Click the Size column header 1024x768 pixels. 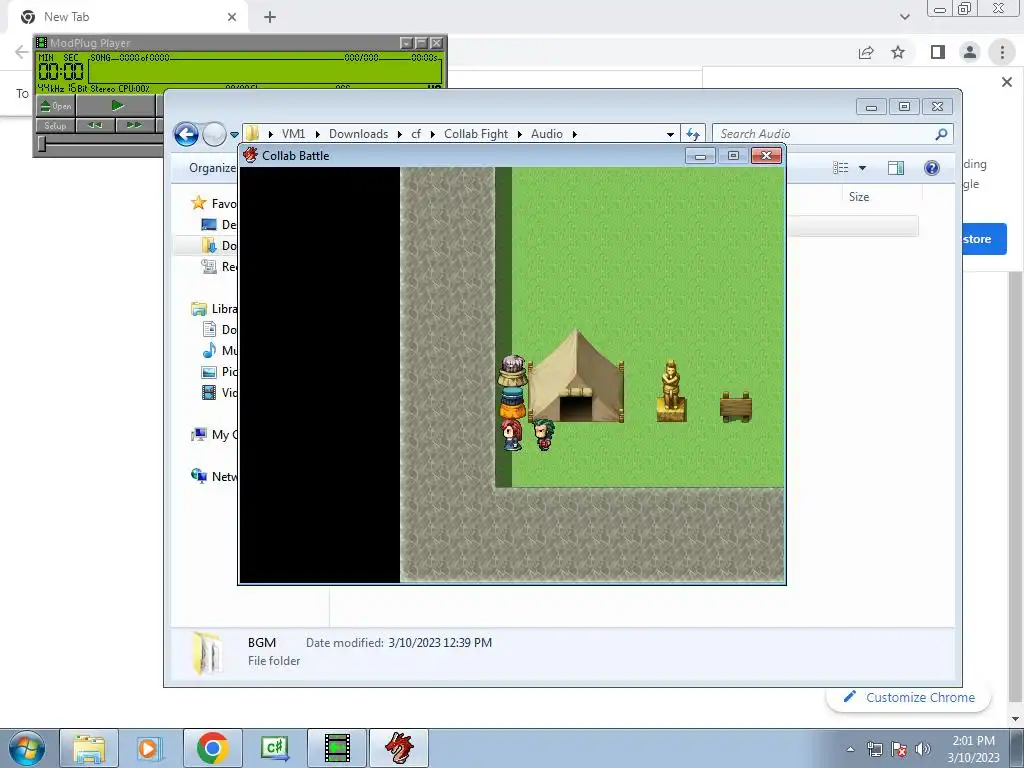pos(859,197)
